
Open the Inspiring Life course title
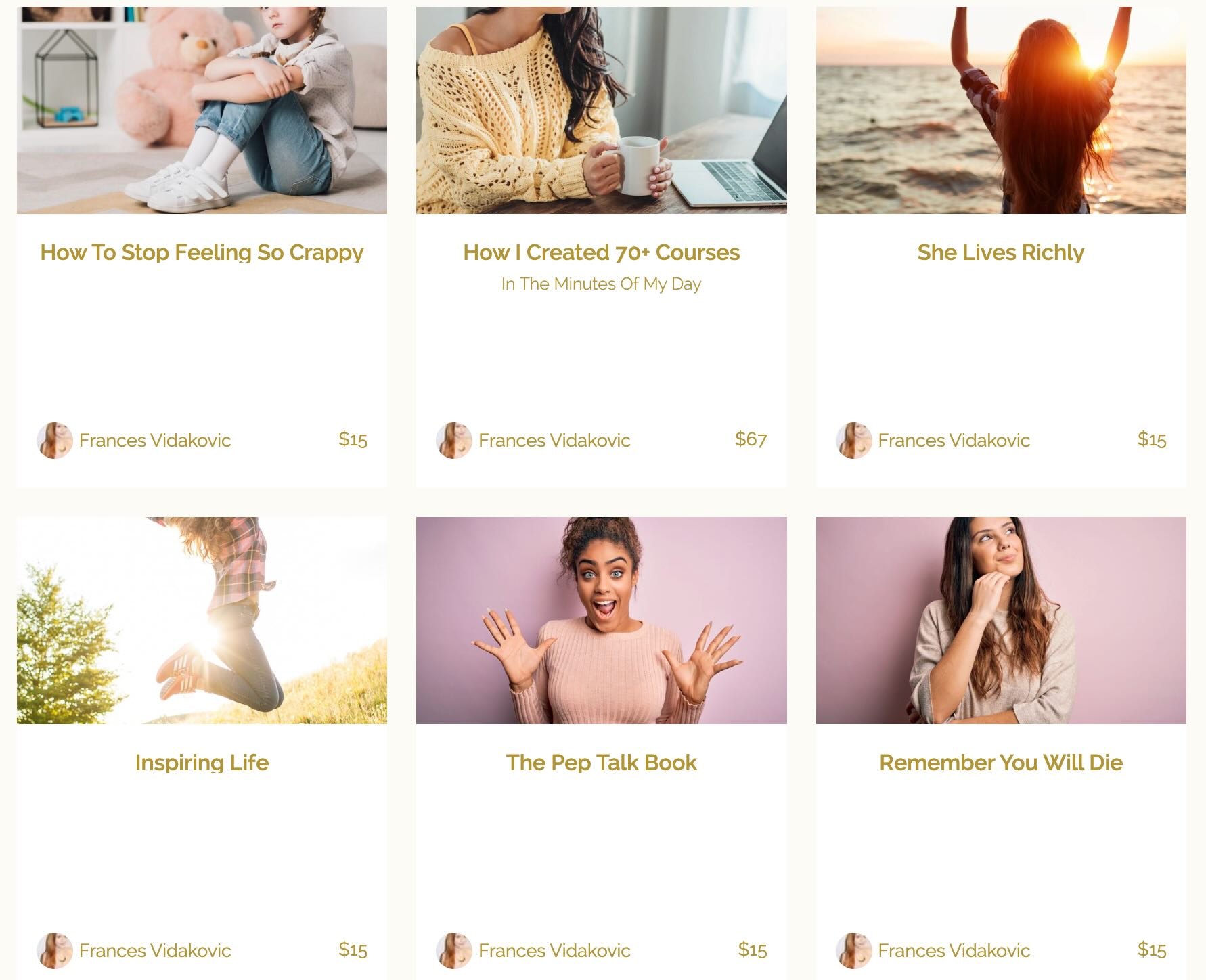(x=202, y=763)
